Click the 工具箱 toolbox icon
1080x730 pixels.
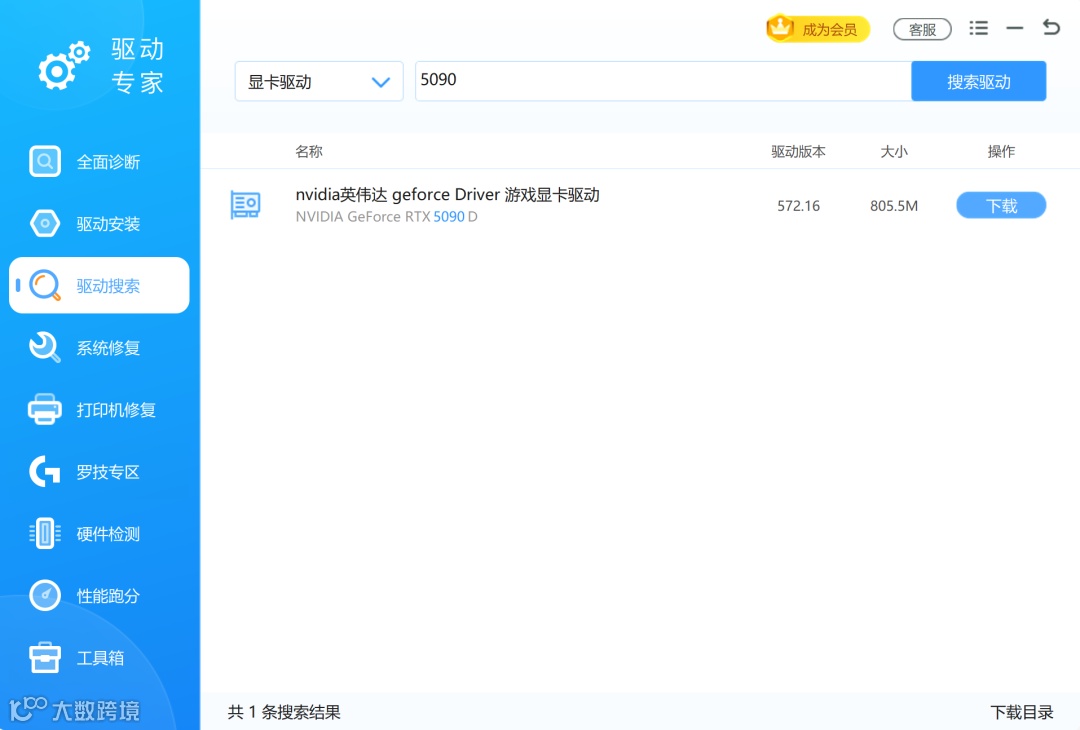click(x=45, y=658)
